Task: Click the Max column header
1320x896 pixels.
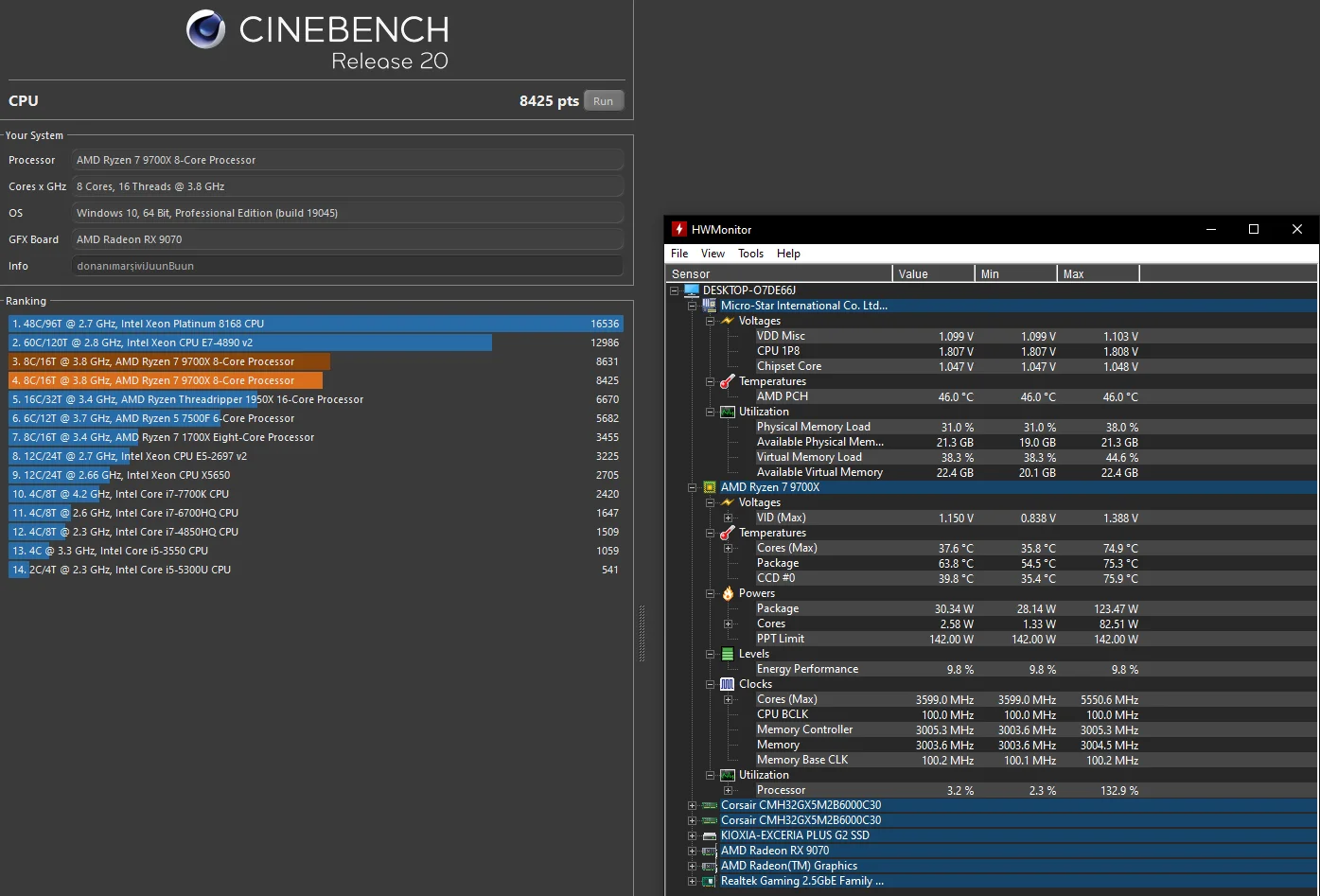Action: pos(1098,273)
